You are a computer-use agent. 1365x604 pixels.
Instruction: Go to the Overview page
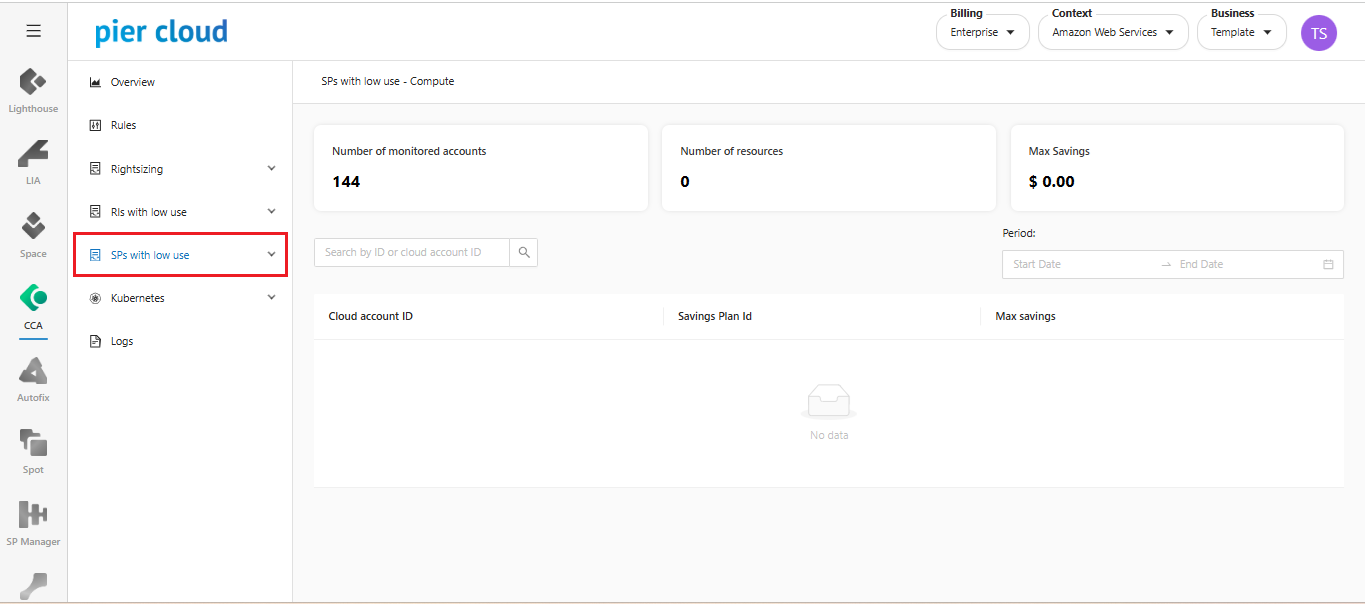click(132, 82)
